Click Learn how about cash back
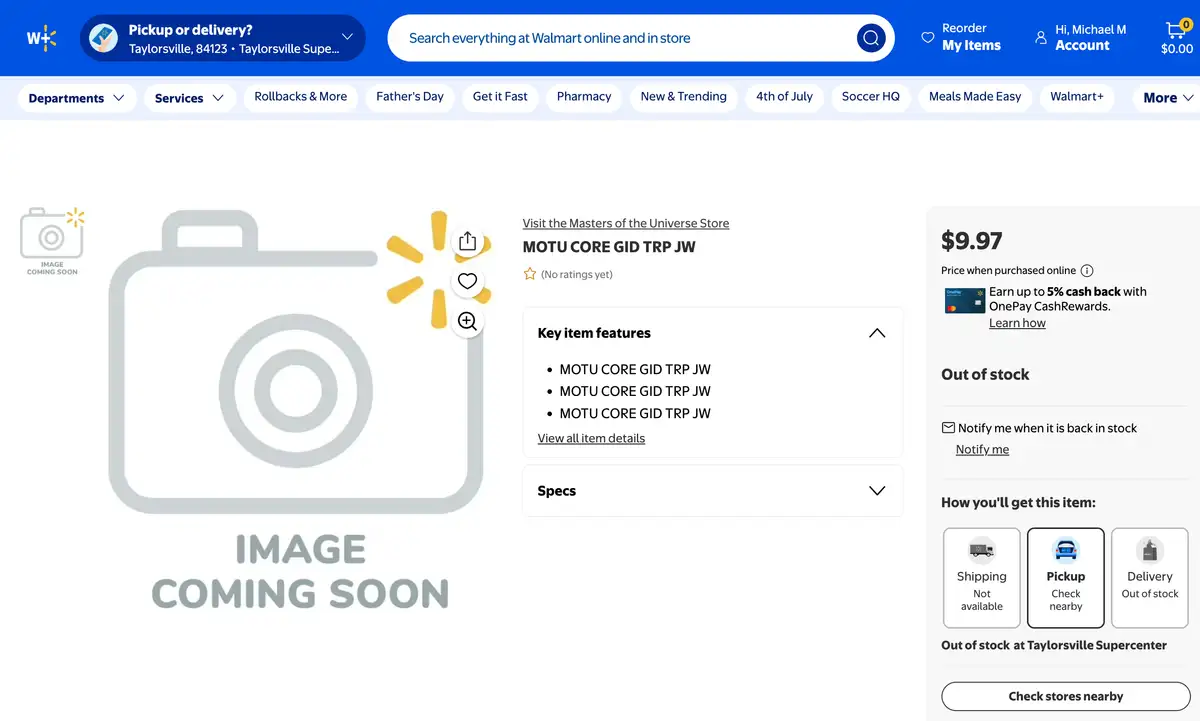 click(x=1017, y=323)
